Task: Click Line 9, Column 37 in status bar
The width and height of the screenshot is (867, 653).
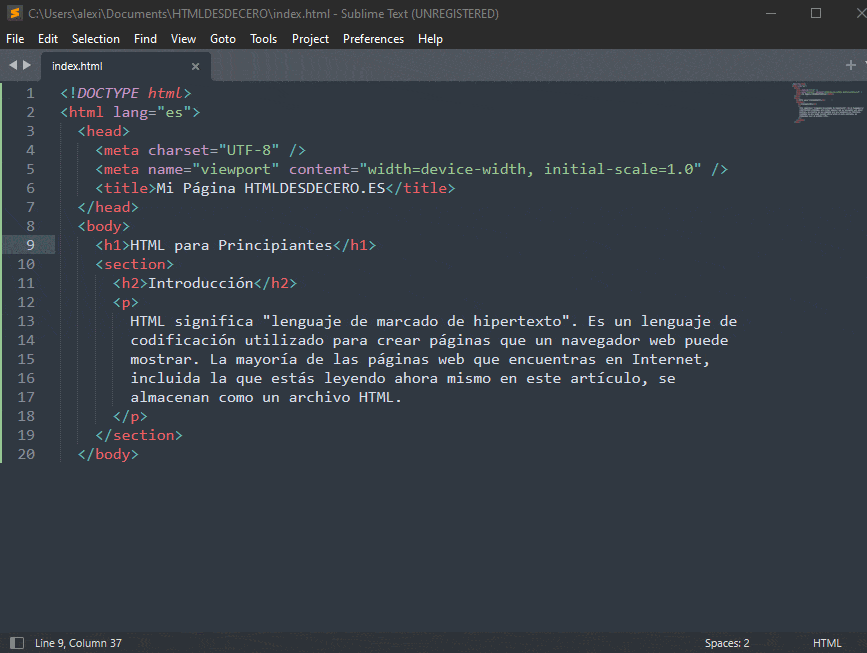Action: coord(78,643)
